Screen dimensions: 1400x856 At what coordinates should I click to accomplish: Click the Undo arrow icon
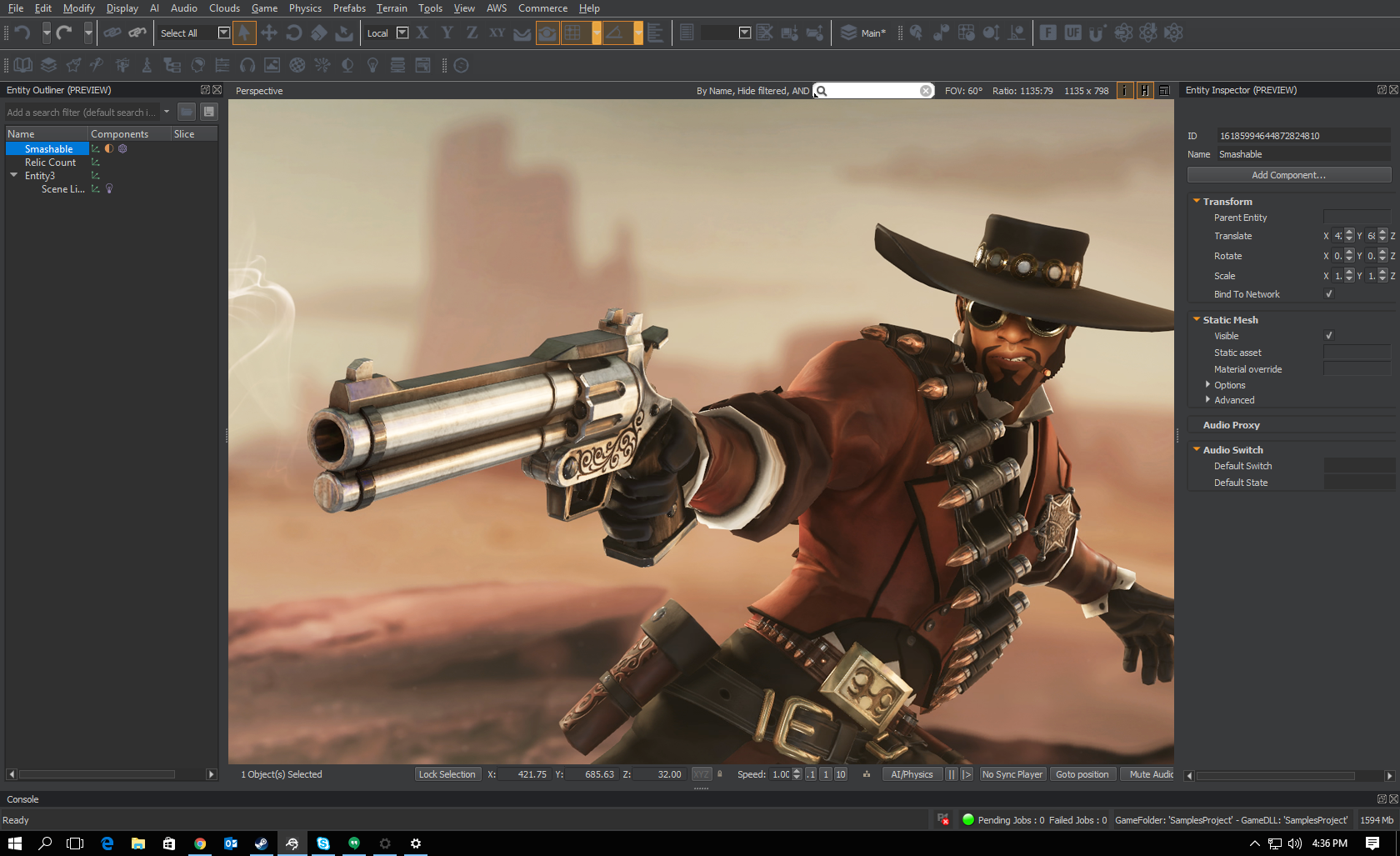pyautogui.click(x=22, y=33)
